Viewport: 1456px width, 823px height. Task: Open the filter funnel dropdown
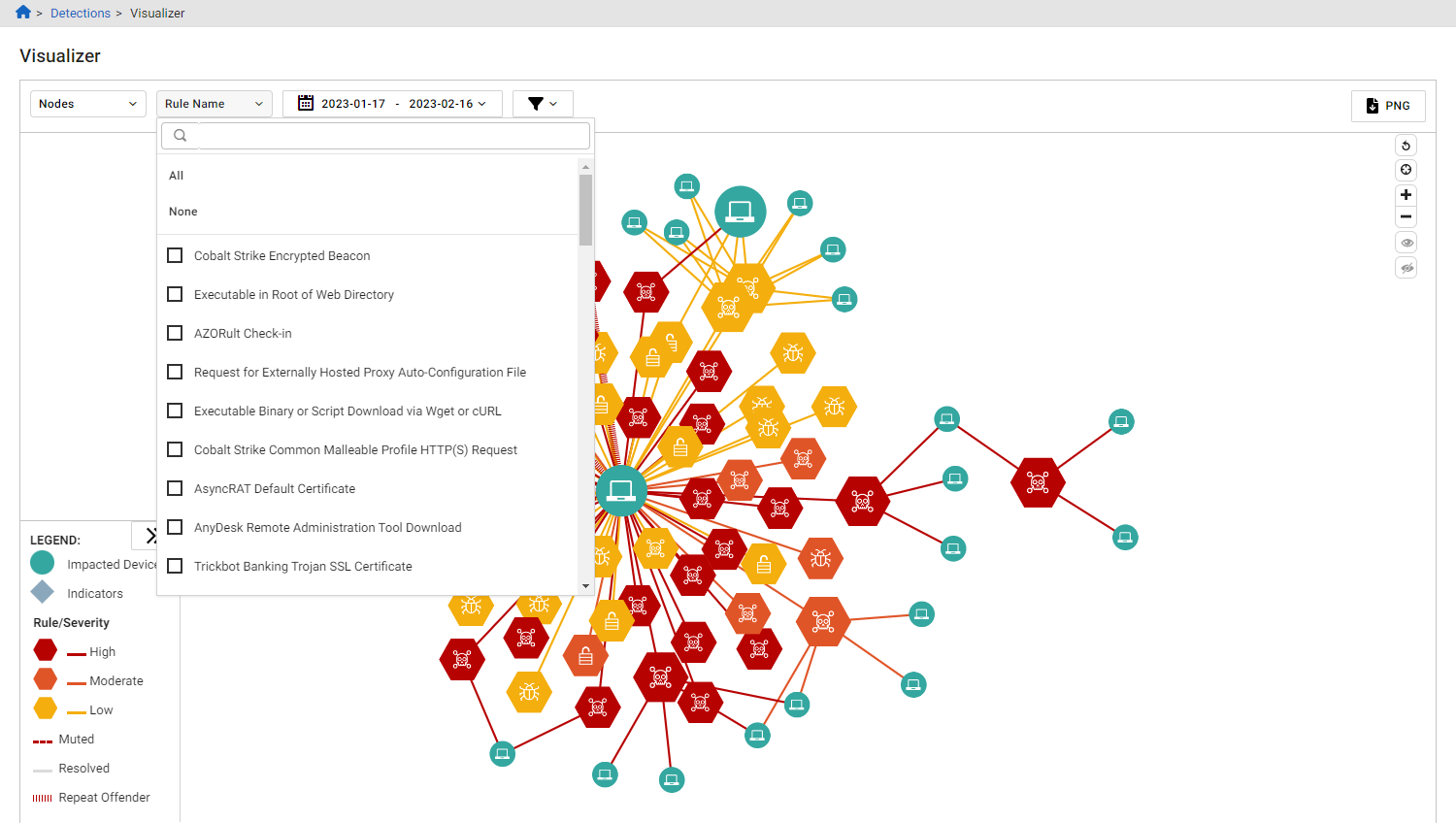(543, 103)
